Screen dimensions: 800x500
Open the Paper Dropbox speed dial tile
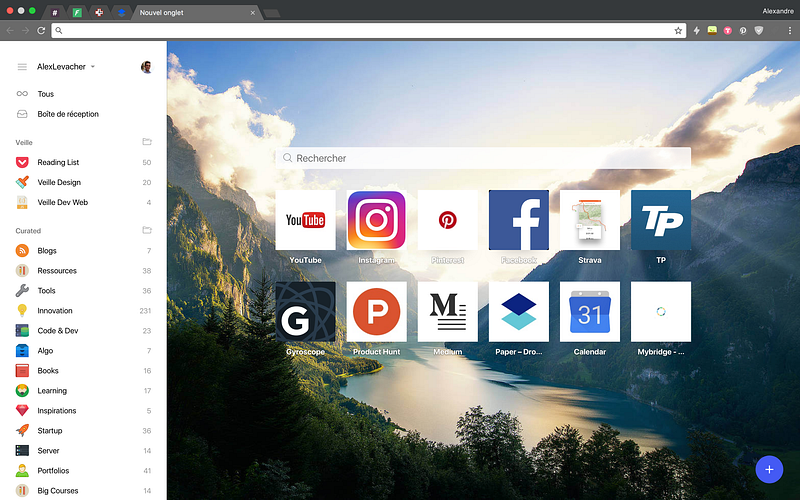click(519, 311)
